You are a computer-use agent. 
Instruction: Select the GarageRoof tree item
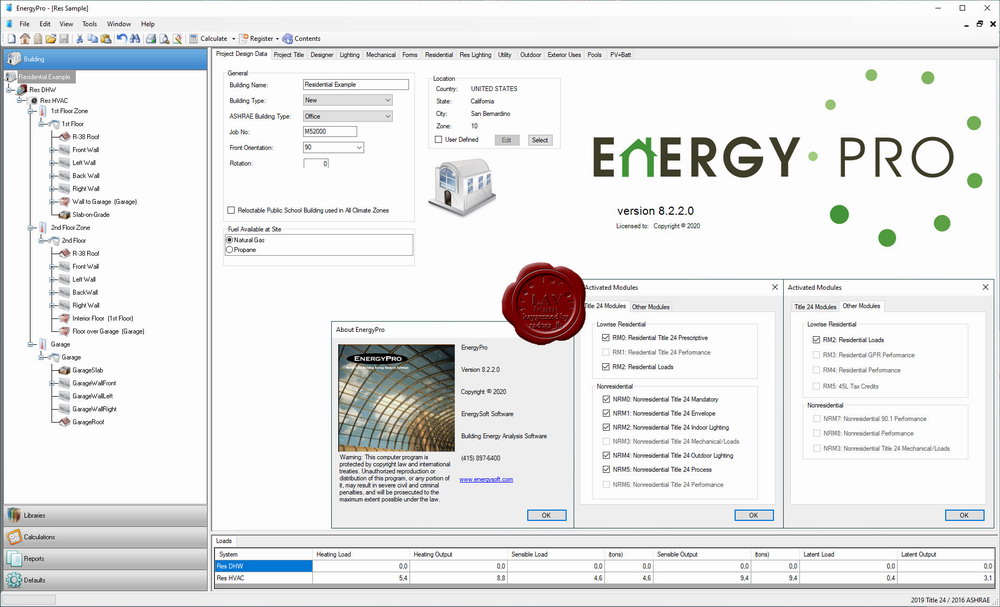(88, 421)
